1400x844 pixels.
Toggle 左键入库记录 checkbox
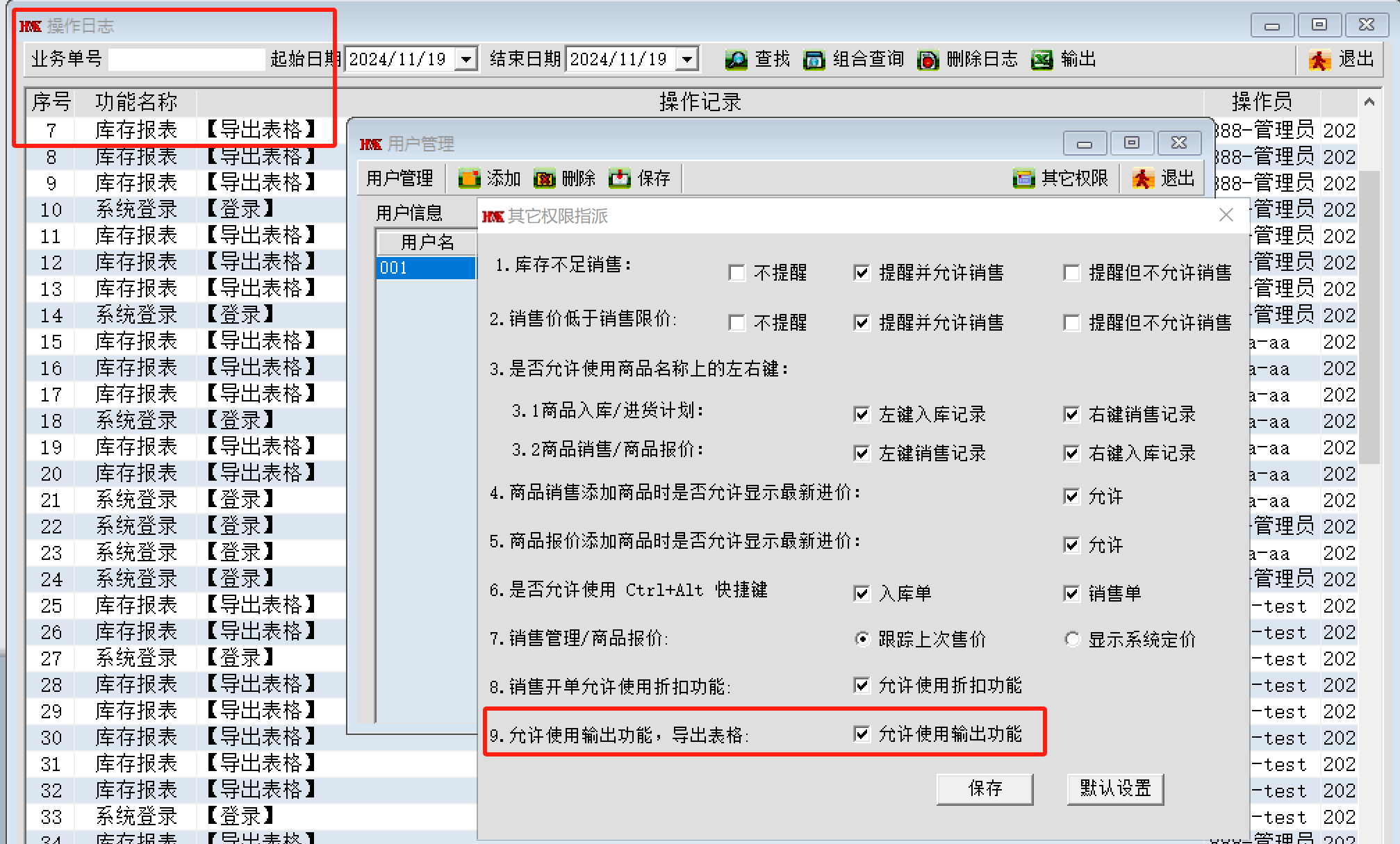tap(862, 415)
